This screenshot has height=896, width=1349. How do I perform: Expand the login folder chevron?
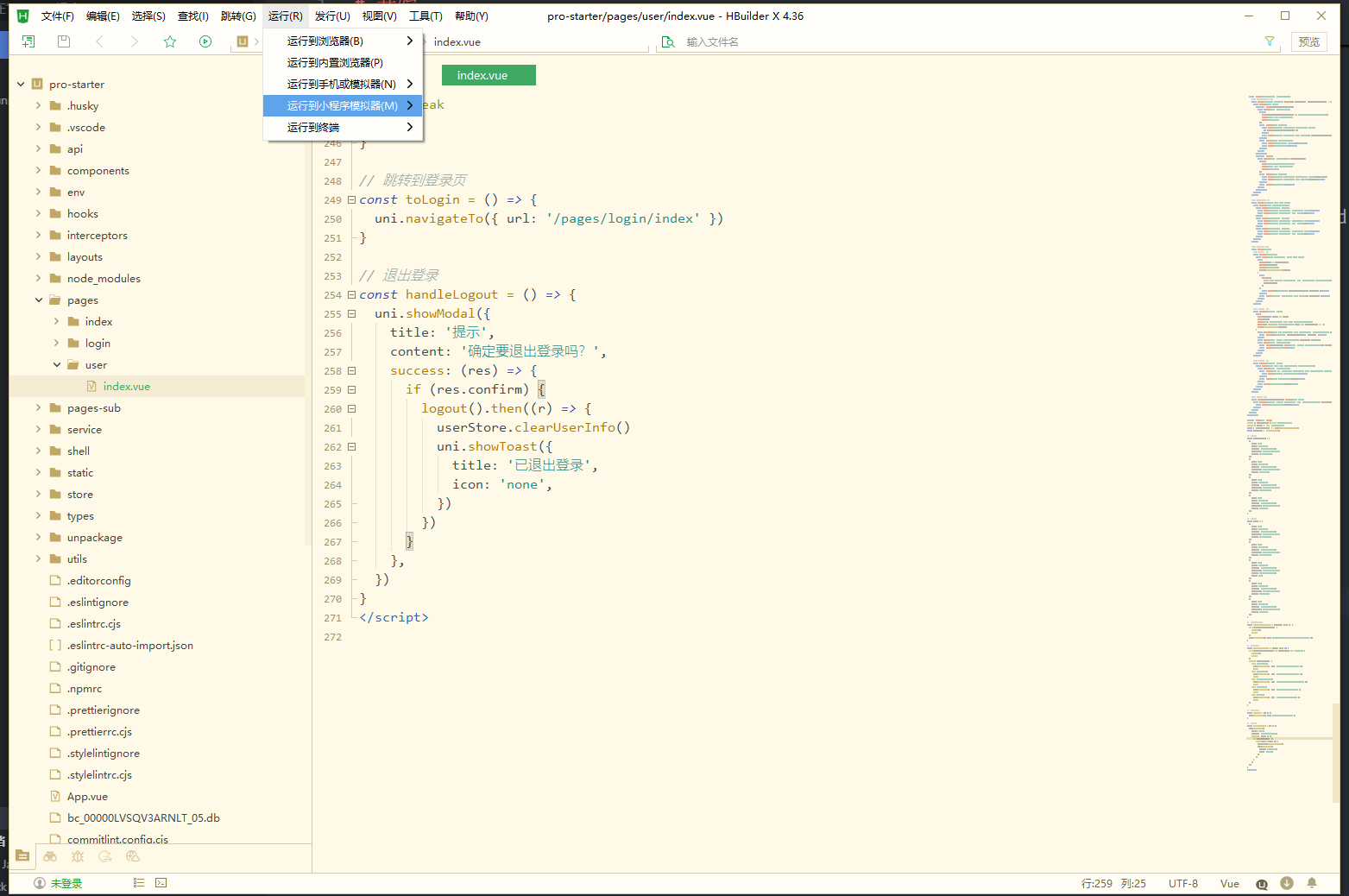coord(56,344)
